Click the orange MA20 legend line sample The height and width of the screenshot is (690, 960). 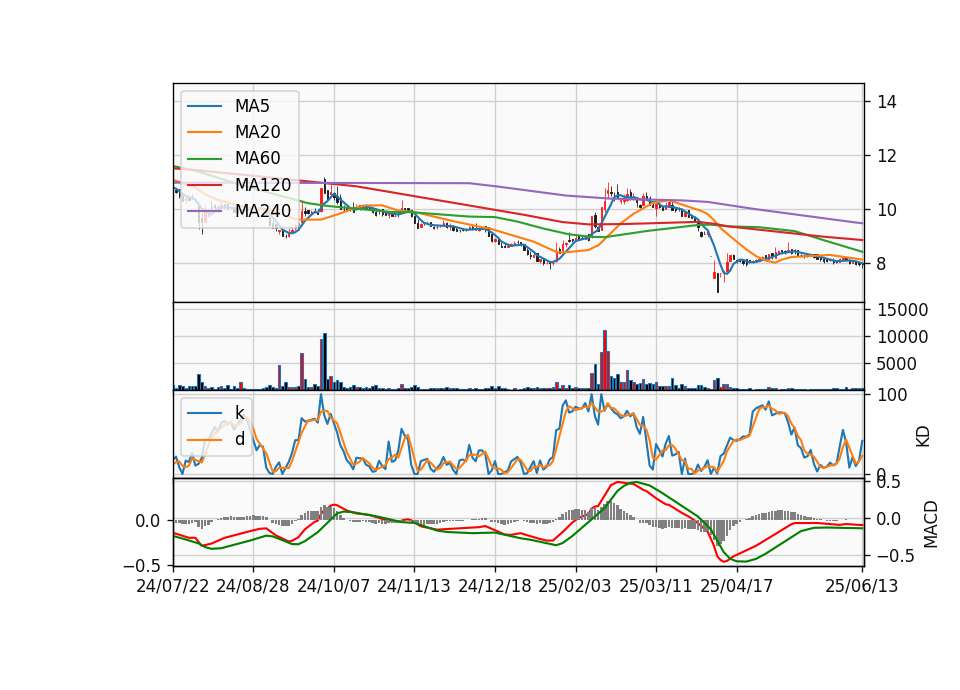coord(204,132)
